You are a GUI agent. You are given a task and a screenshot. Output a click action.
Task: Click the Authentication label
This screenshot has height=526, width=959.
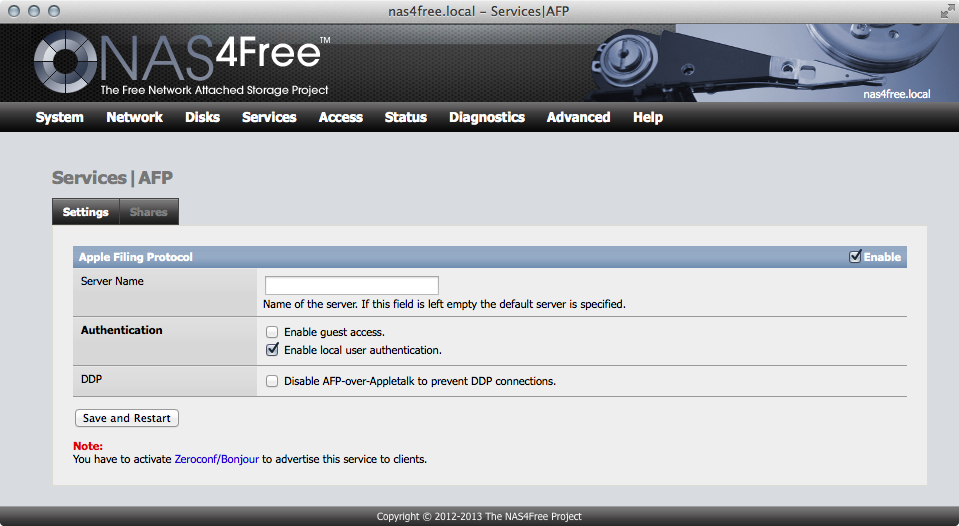[x=122, y=330]
